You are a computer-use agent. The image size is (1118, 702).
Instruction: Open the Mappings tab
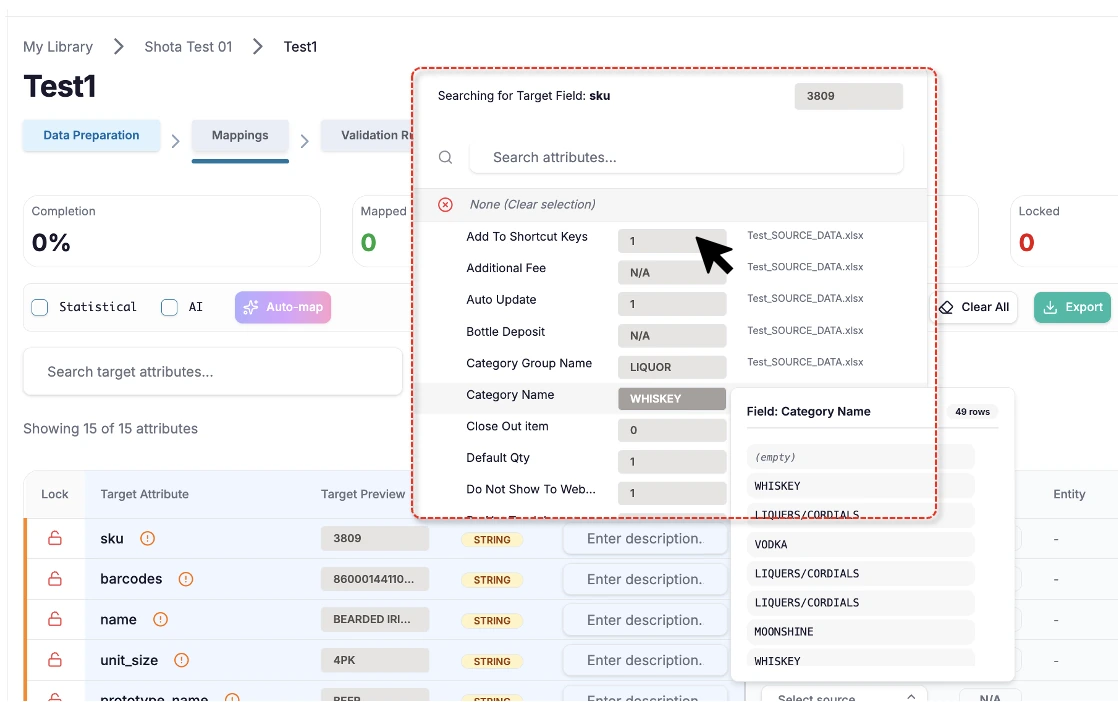(240, 136)
